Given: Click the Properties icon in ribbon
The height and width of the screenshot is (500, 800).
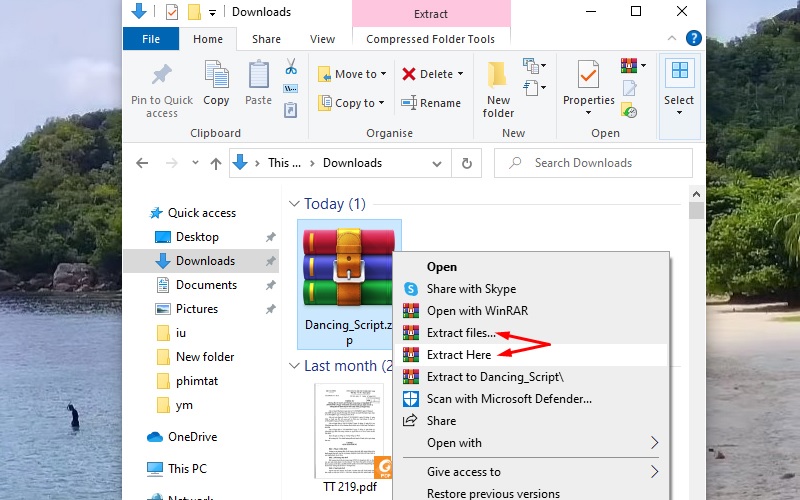Looking at the screenshot, I should pos(588,74).
